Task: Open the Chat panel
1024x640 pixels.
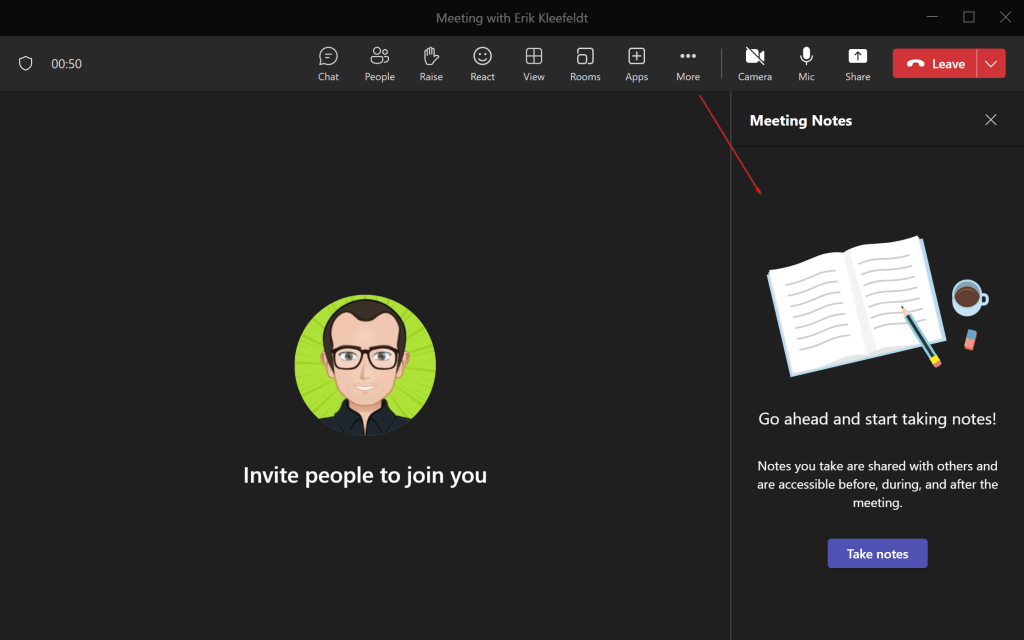Action: (328, 63)
